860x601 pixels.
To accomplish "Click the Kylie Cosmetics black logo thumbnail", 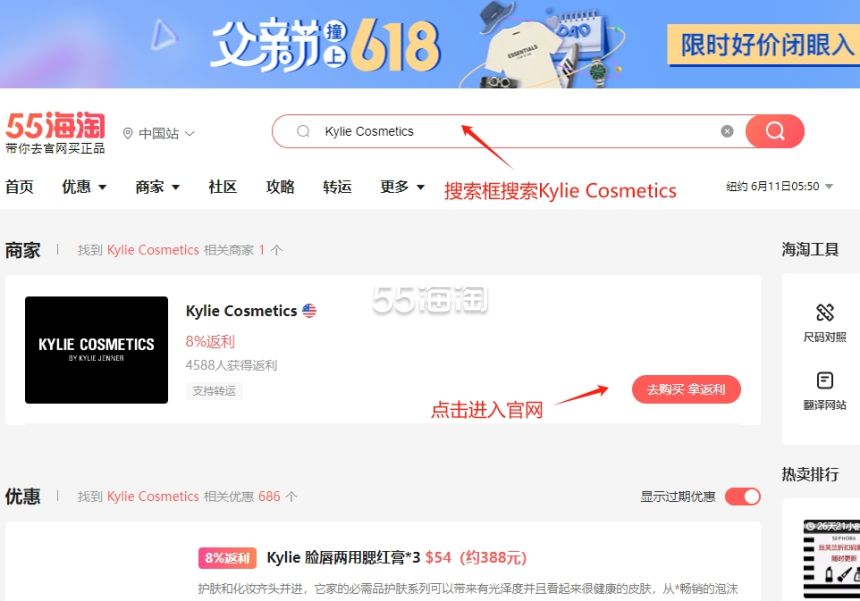I will coord(97,350).
